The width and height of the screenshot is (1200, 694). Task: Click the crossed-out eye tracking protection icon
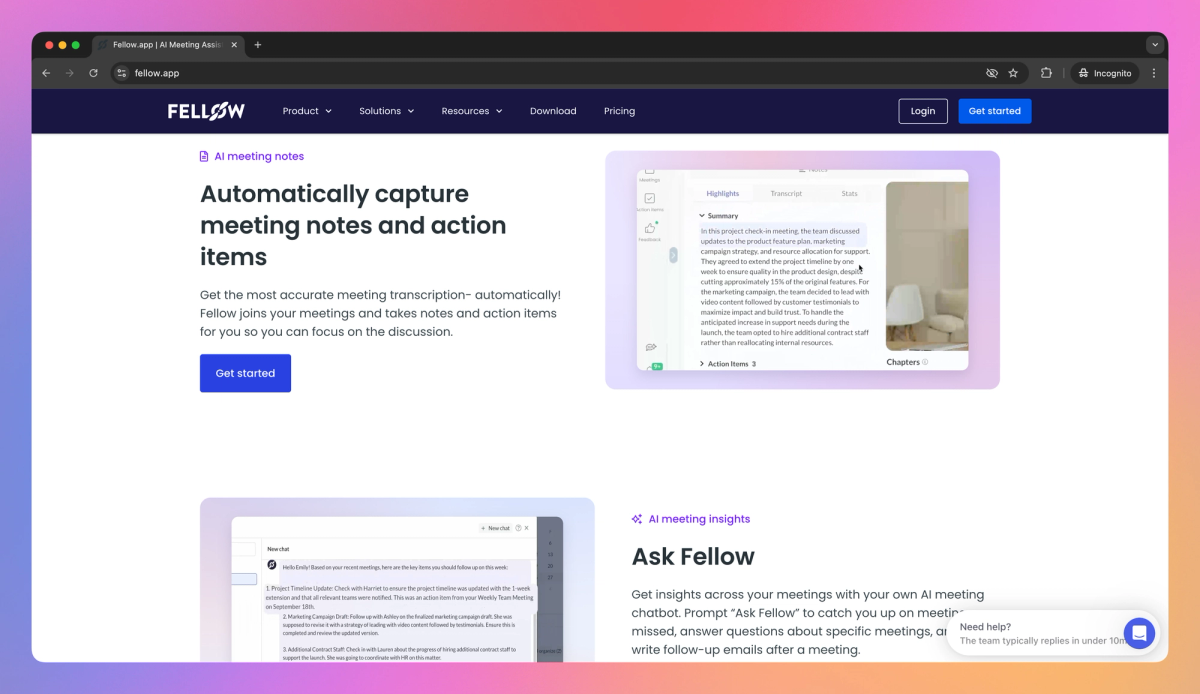[x=992, y=73]
